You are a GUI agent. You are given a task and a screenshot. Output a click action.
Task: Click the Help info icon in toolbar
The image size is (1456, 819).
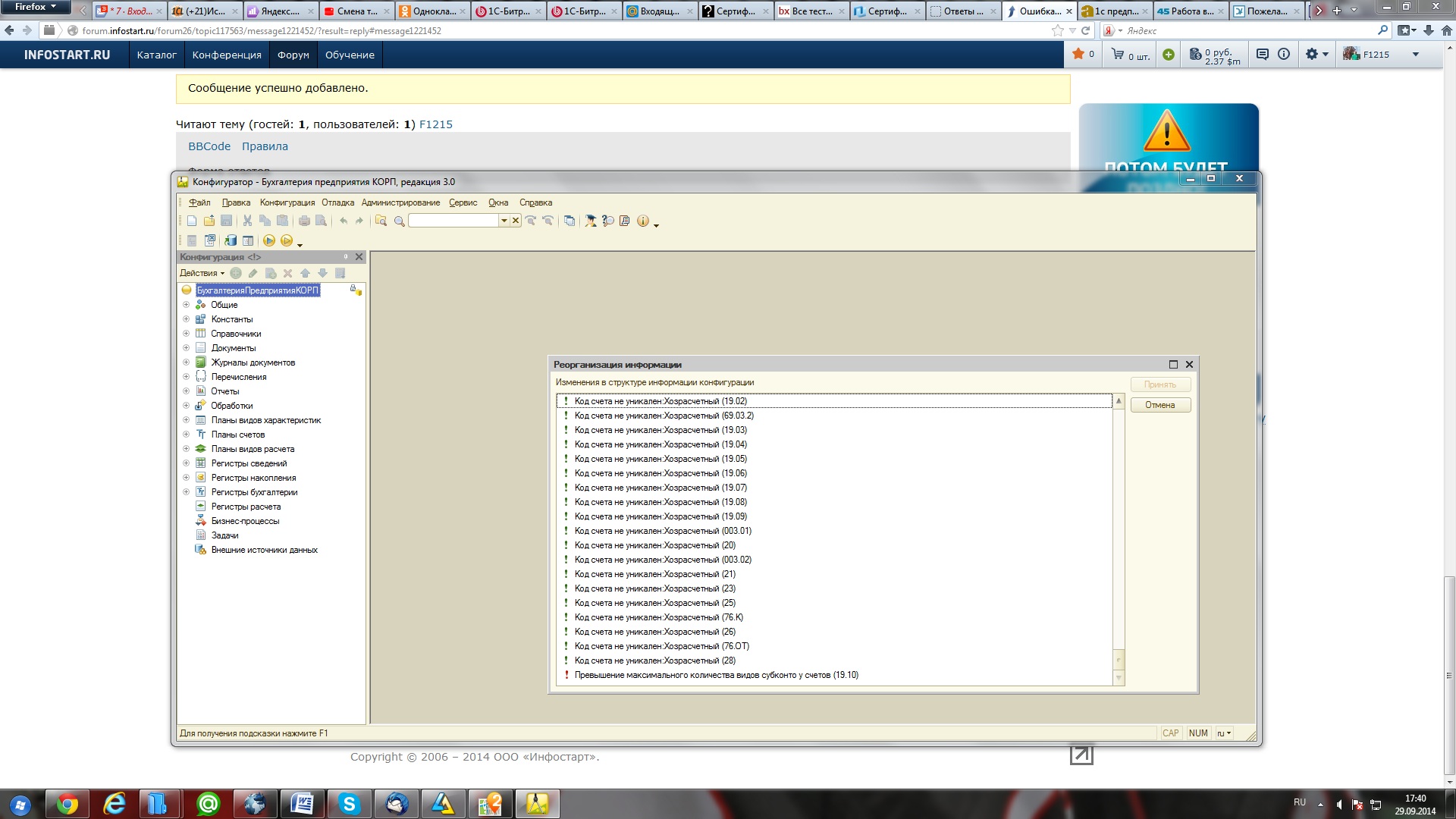click(643, 221)
